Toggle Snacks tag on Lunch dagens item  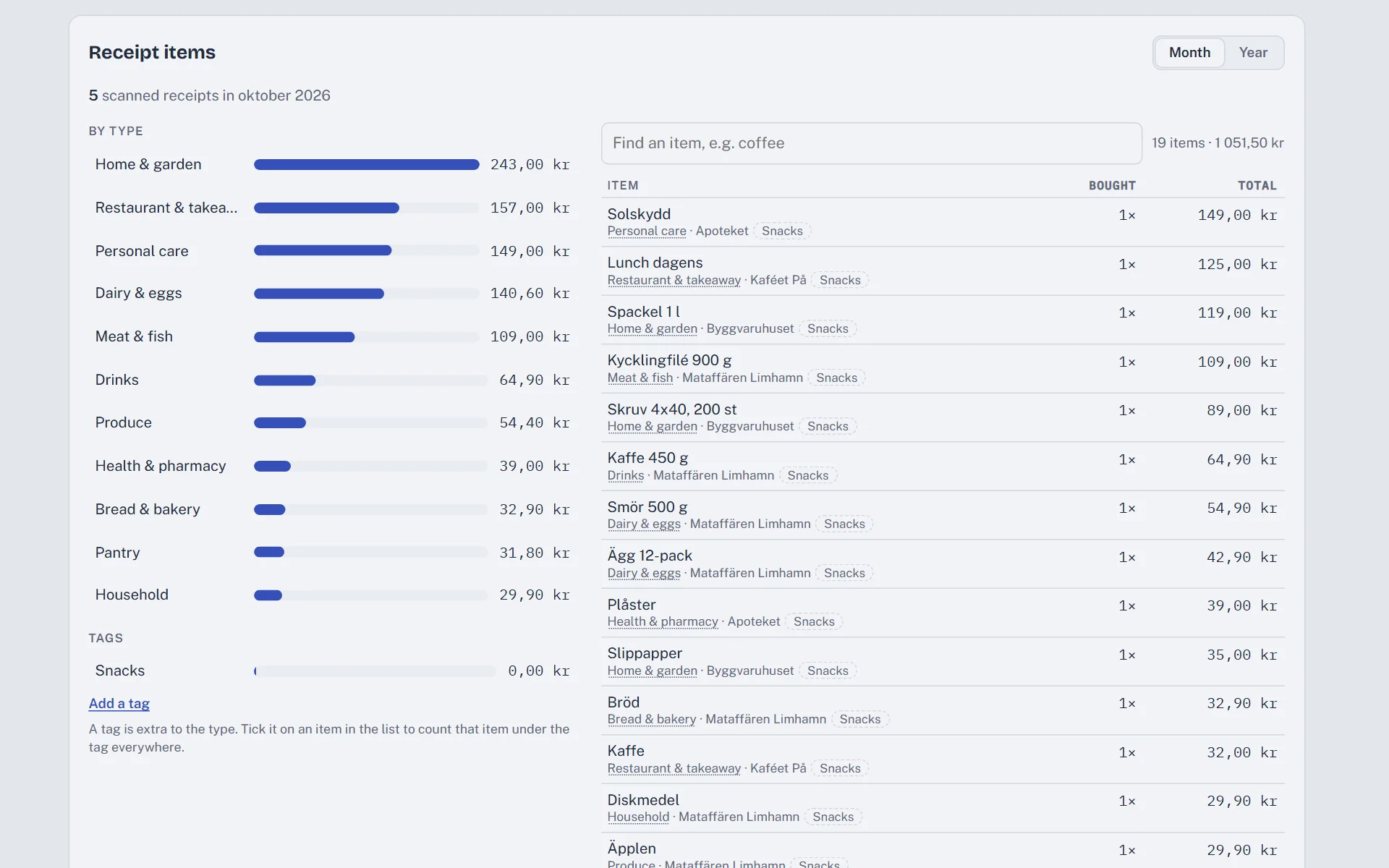click(x=840, y=280)
